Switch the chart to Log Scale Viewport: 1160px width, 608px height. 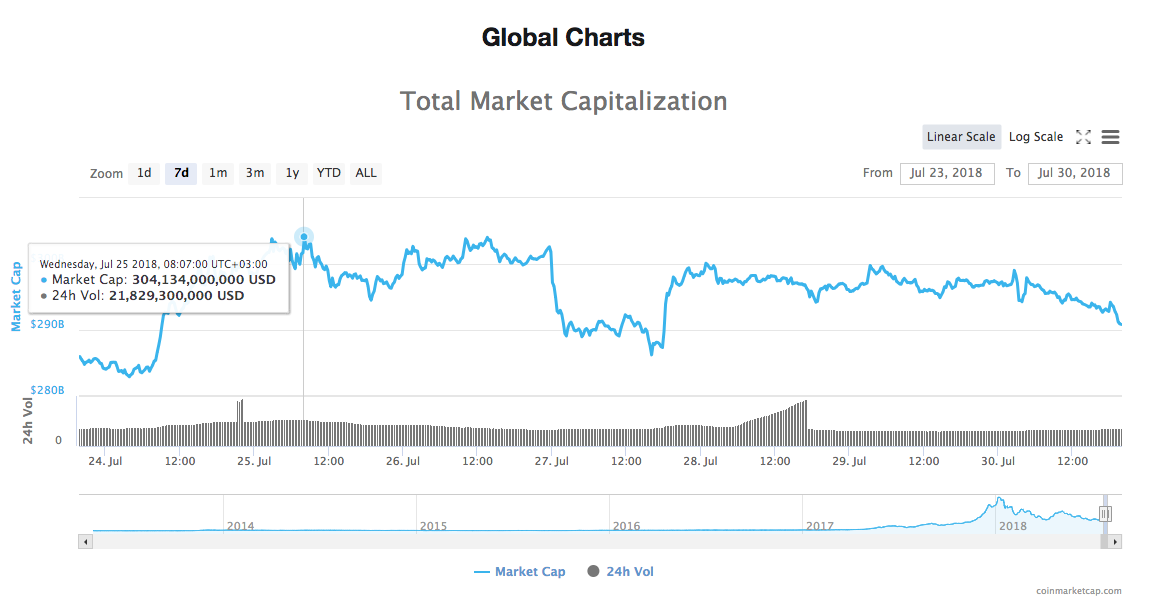click(1035, 136)
